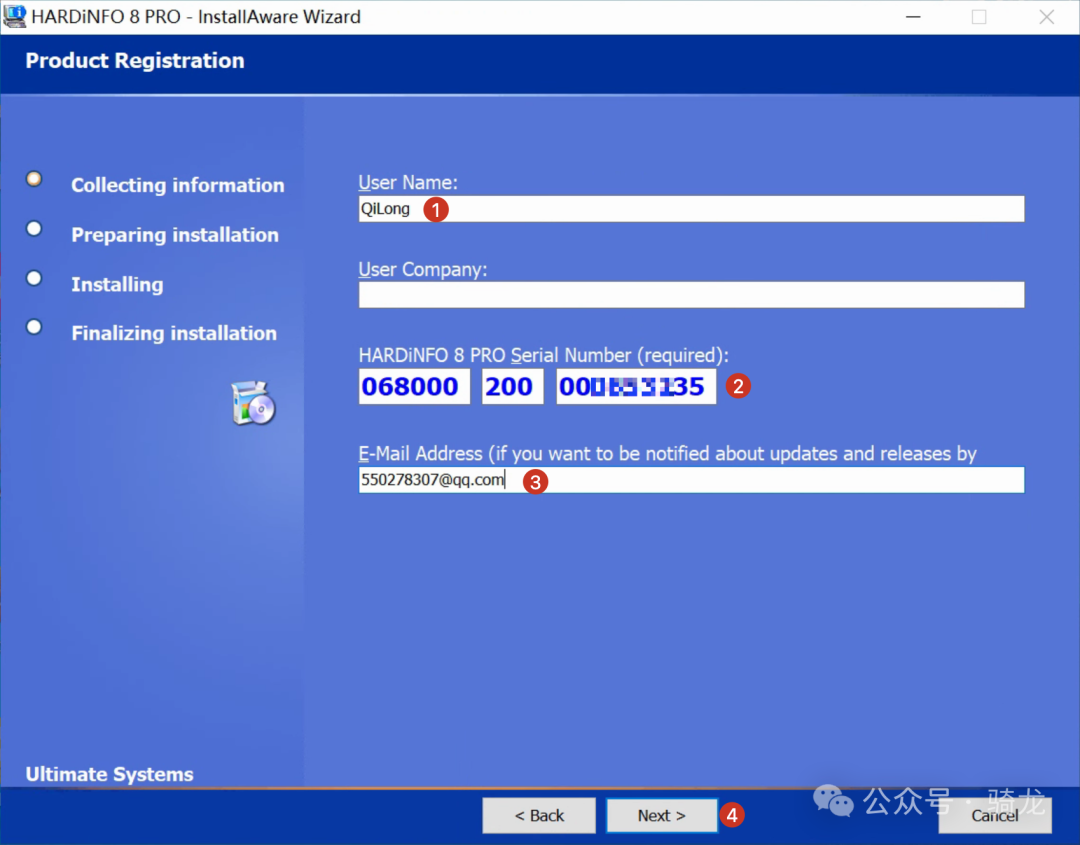Click the Collecting information step label

tap(178, 185)
